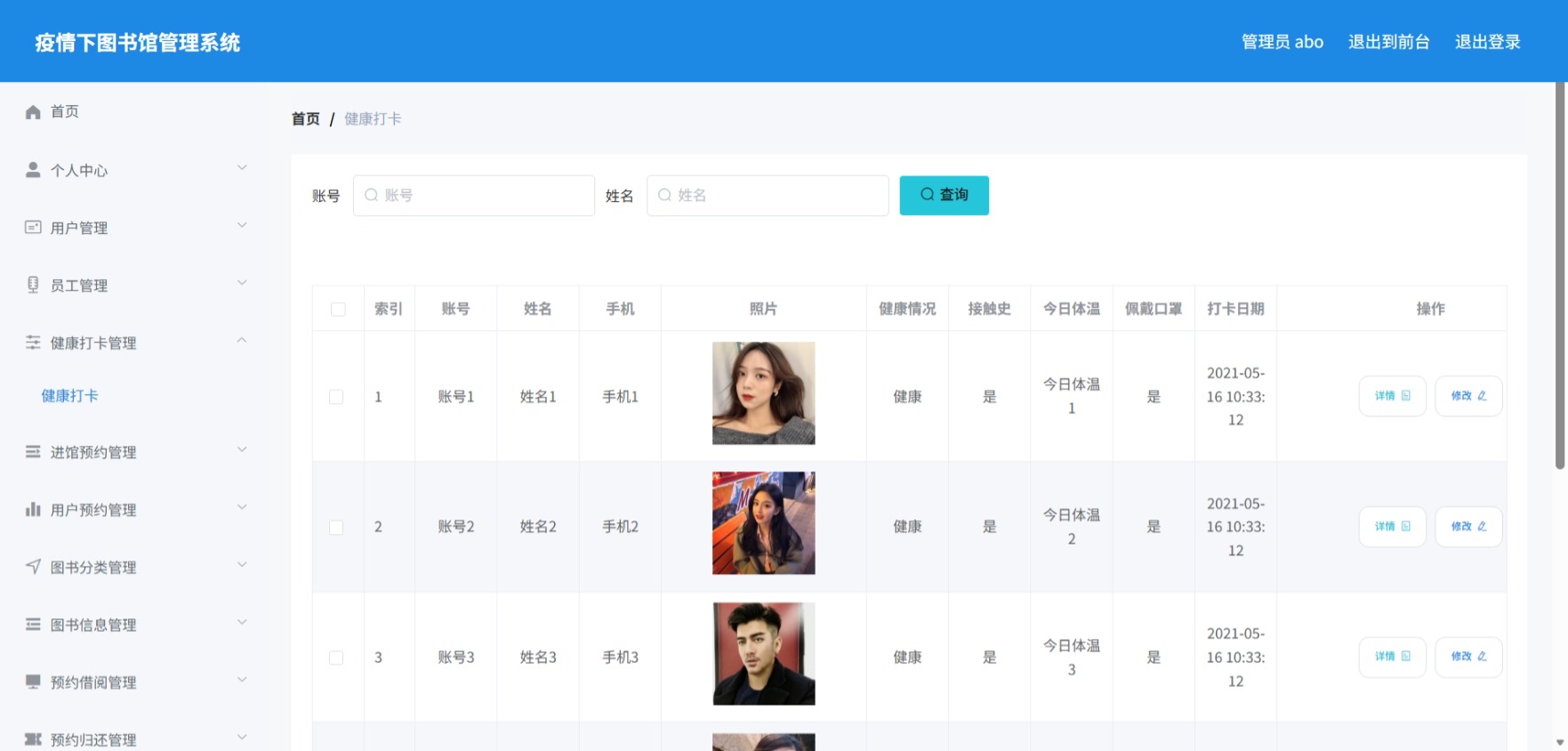Viewport: 1568px width, 751px height.
Task: Click the page vertical scrollbar thumb
Action: coord(1560,276)
